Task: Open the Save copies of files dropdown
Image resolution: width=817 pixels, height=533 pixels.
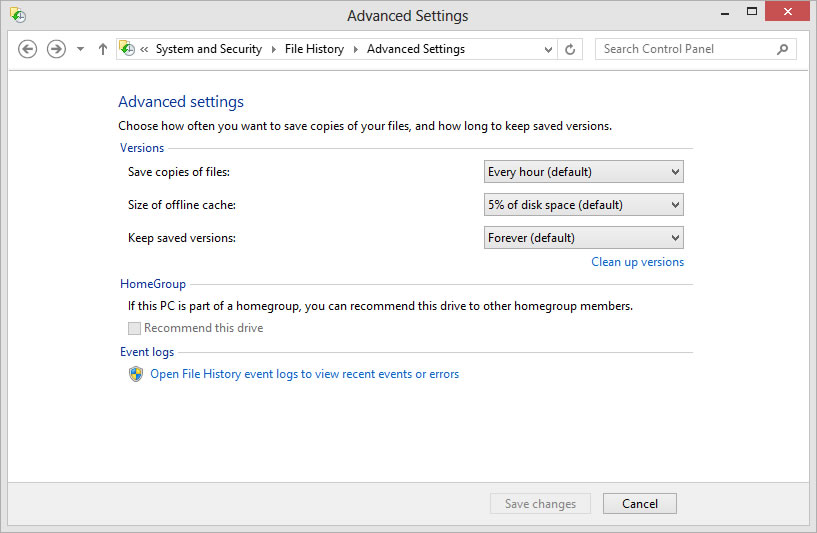Action: (583, 172)
